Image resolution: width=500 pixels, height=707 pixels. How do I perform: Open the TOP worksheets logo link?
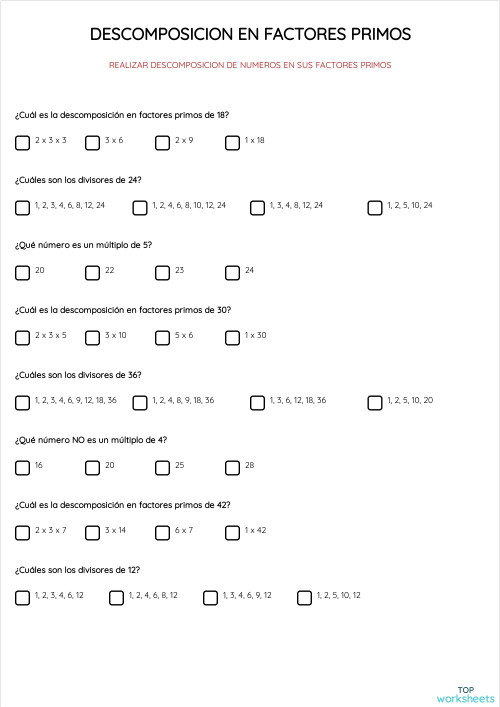pos(465,695)
